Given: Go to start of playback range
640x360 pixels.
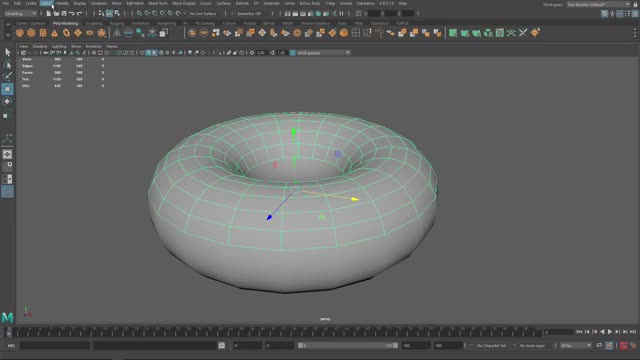Looking at the screenshot, I should (x=579, y=332).
